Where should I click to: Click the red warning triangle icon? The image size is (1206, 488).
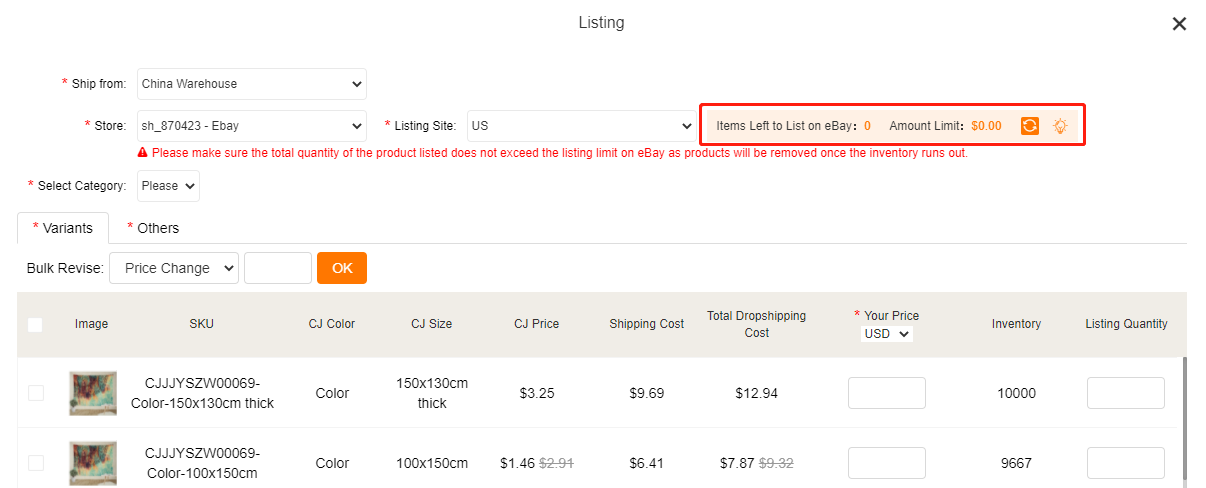click(143, 153)
